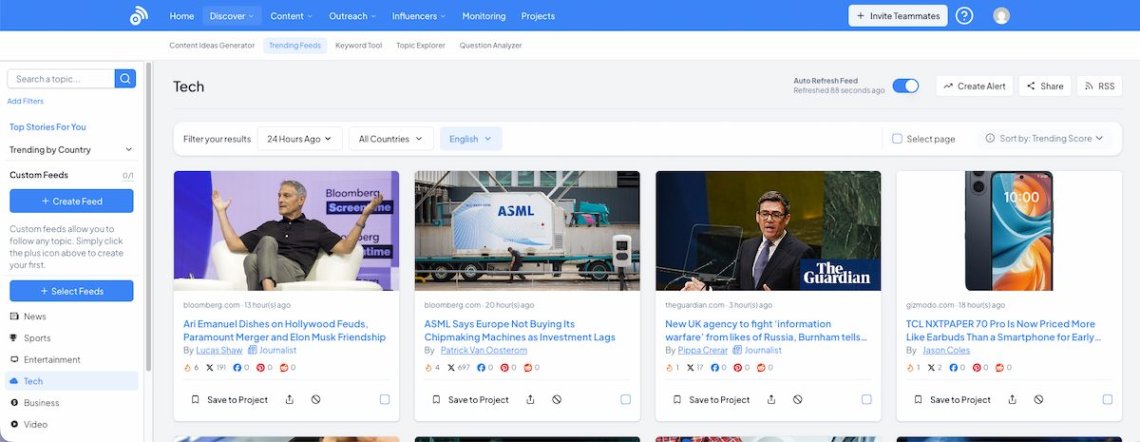
Task: Click the Journalist badge beside Lucas Shaw
Action: 272,350
